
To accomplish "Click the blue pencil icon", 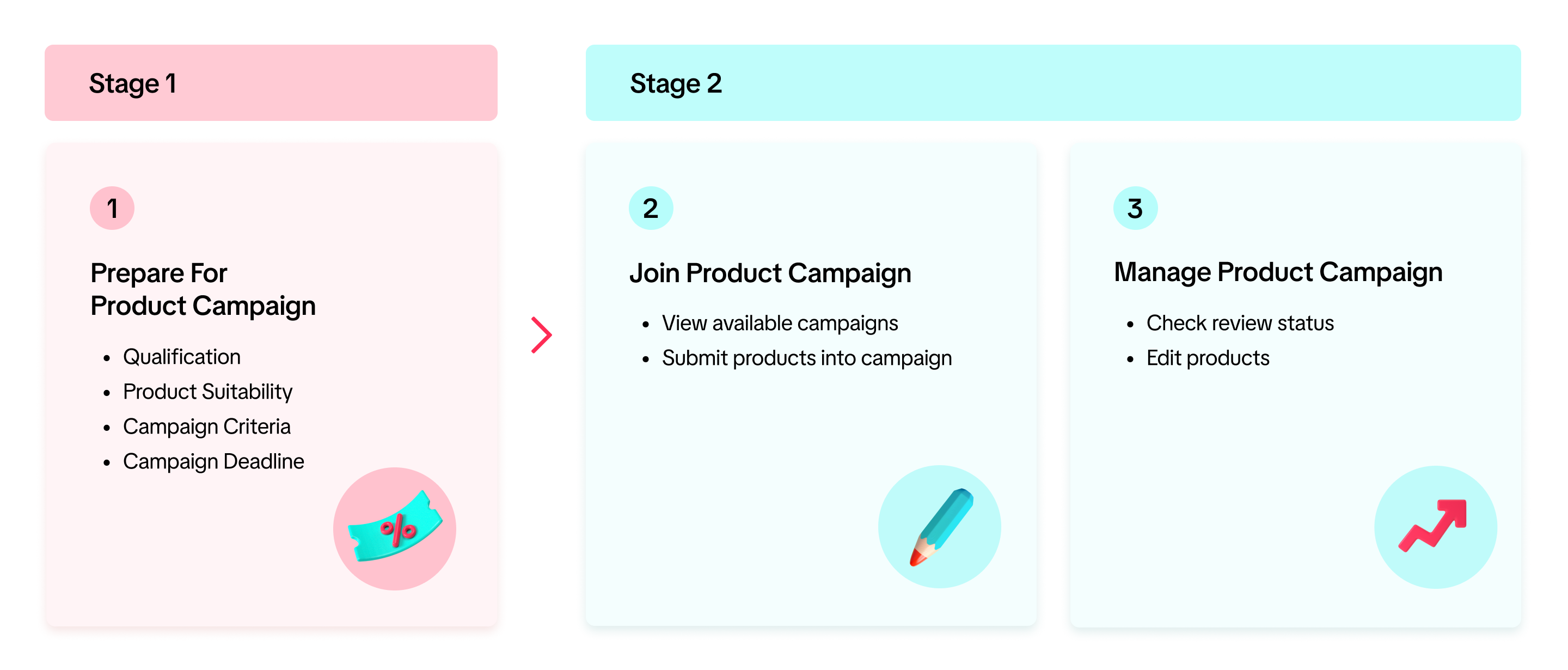I will [940, 526].
